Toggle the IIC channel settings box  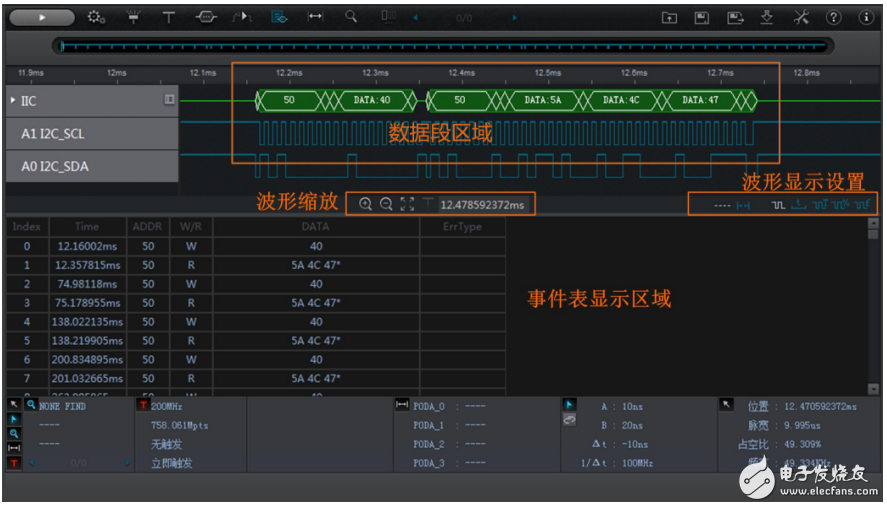point(169,100)
